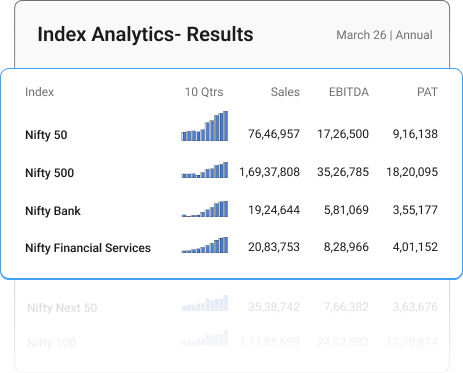Click the Nifty 100 EBITDA value 24,92,882

343,342
